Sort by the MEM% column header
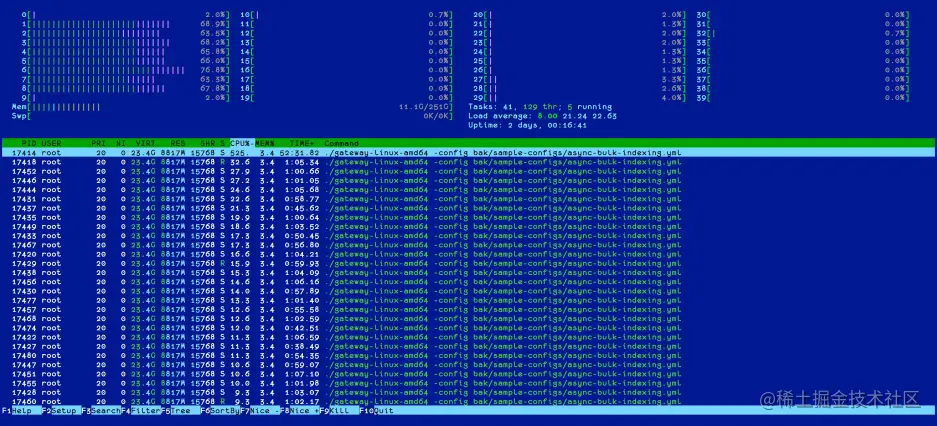The width and height of the screenshot is (937, 426). (x=265, y=143)
